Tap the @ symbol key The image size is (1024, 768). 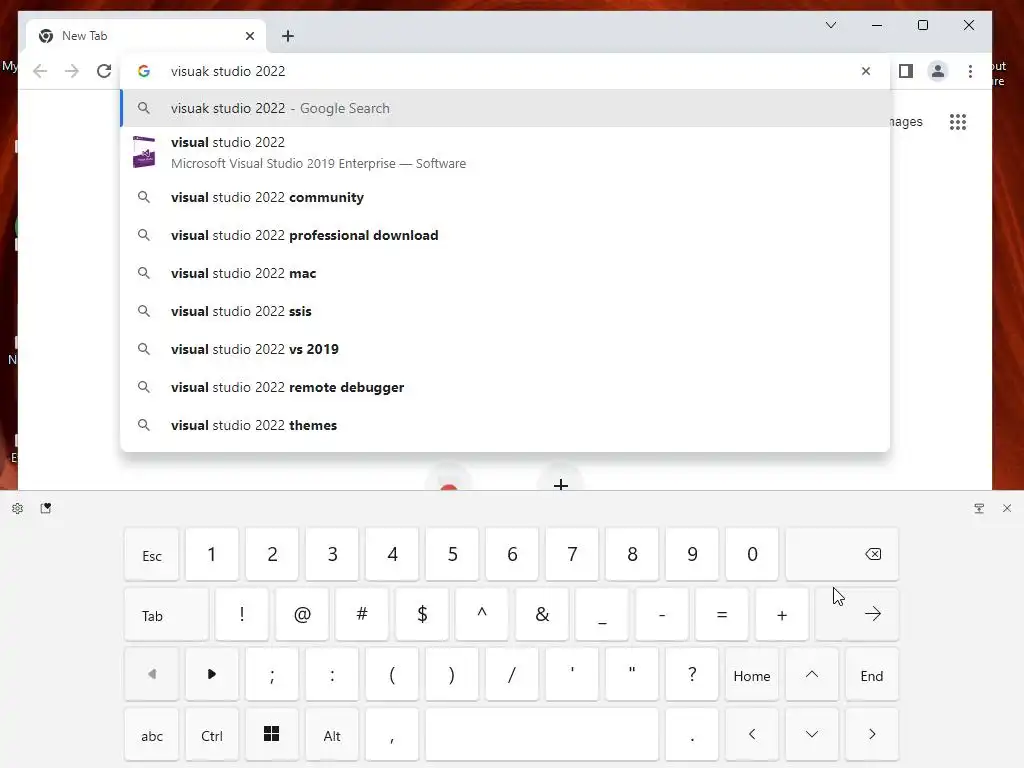(x=302, y=615)
